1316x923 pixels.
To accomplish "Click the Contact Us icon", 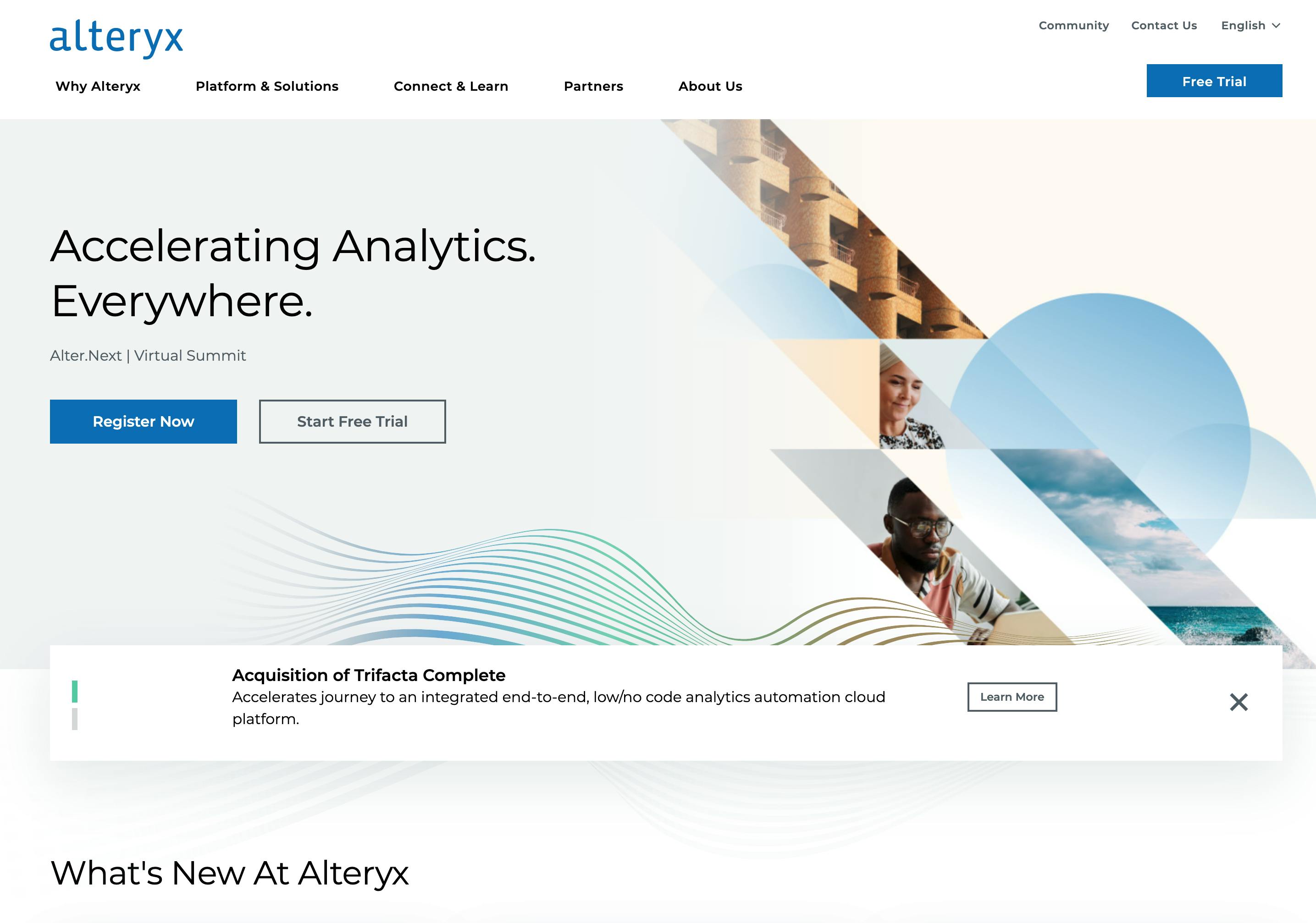I will point(1163,25).
